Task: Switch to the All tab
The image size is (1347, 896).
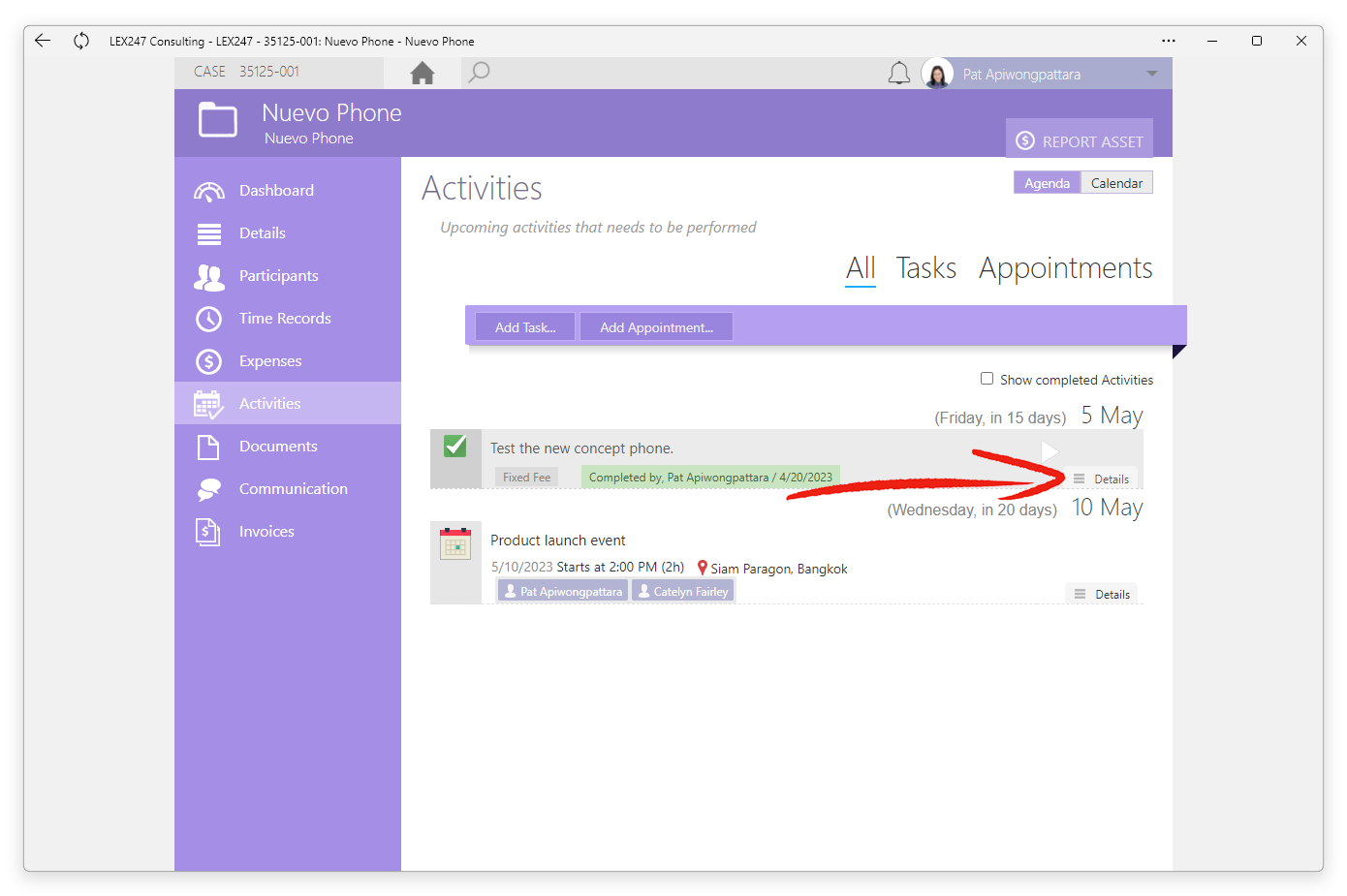Action: [861, 268]
